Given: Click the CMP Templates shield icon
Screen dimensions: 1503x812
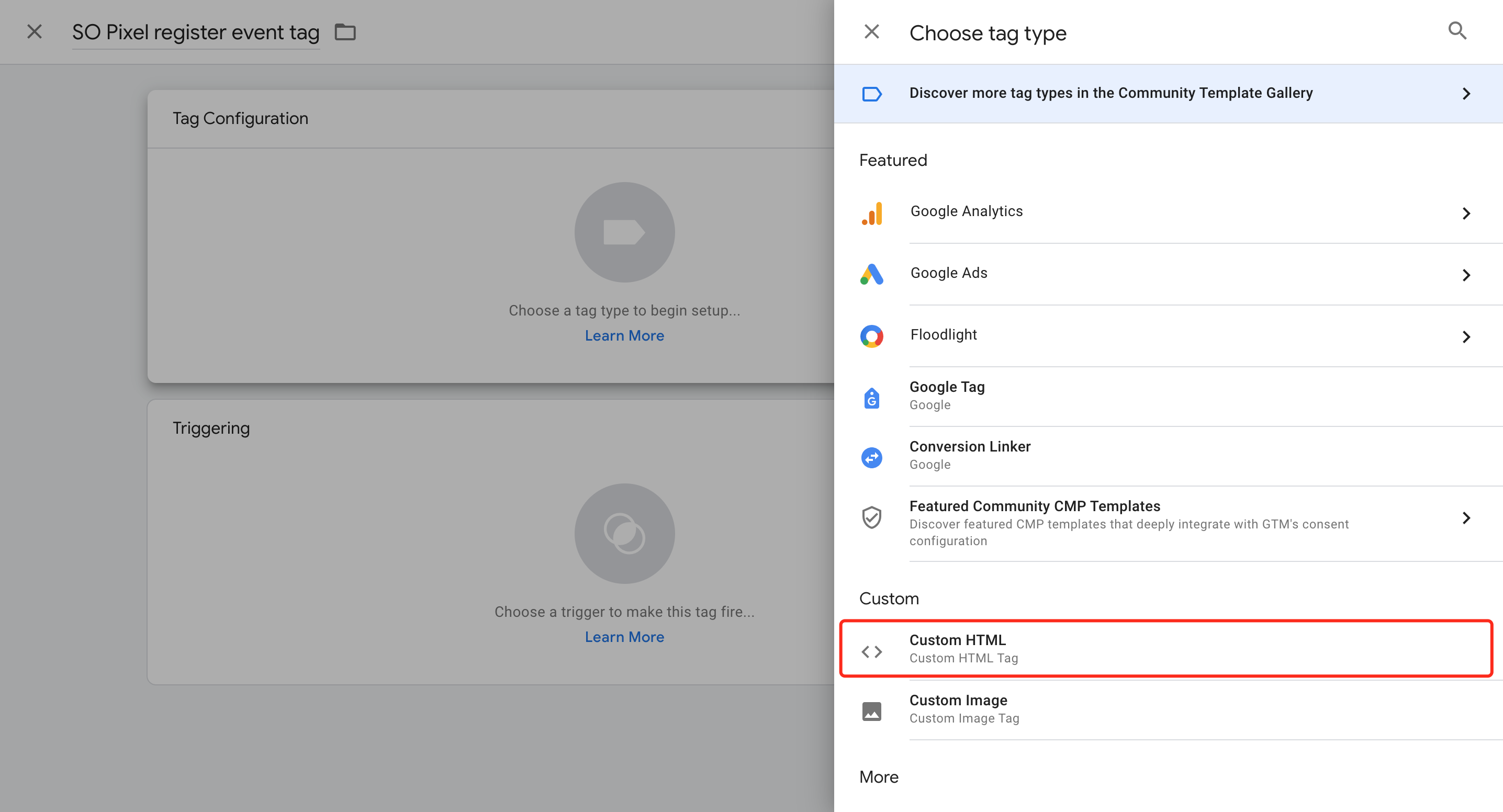Looking at the screenshot, I should coord(872,517).
